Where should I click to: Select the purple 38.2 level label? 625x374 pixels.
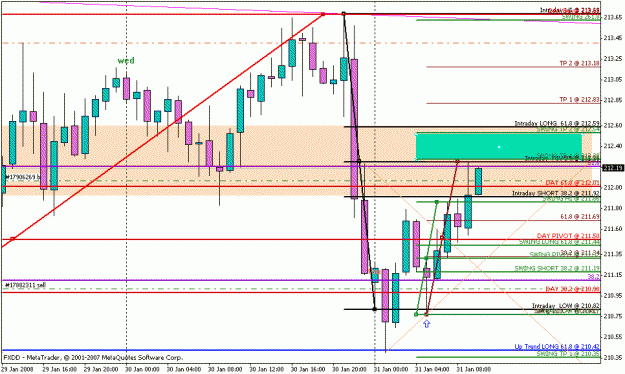click(594, 276)
